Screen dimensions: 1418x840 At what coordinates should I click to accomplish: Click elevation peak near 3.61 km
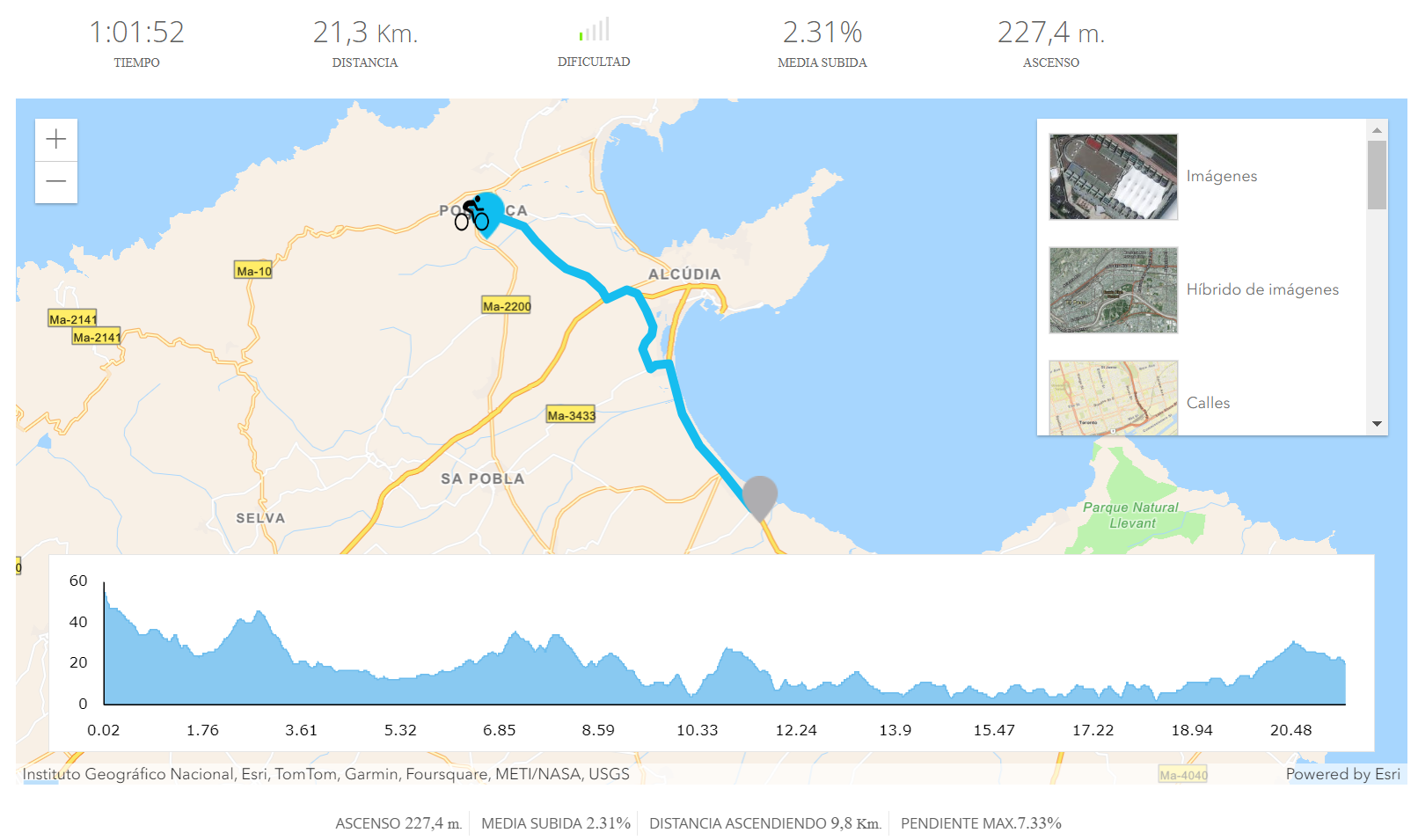click(259, 614)
